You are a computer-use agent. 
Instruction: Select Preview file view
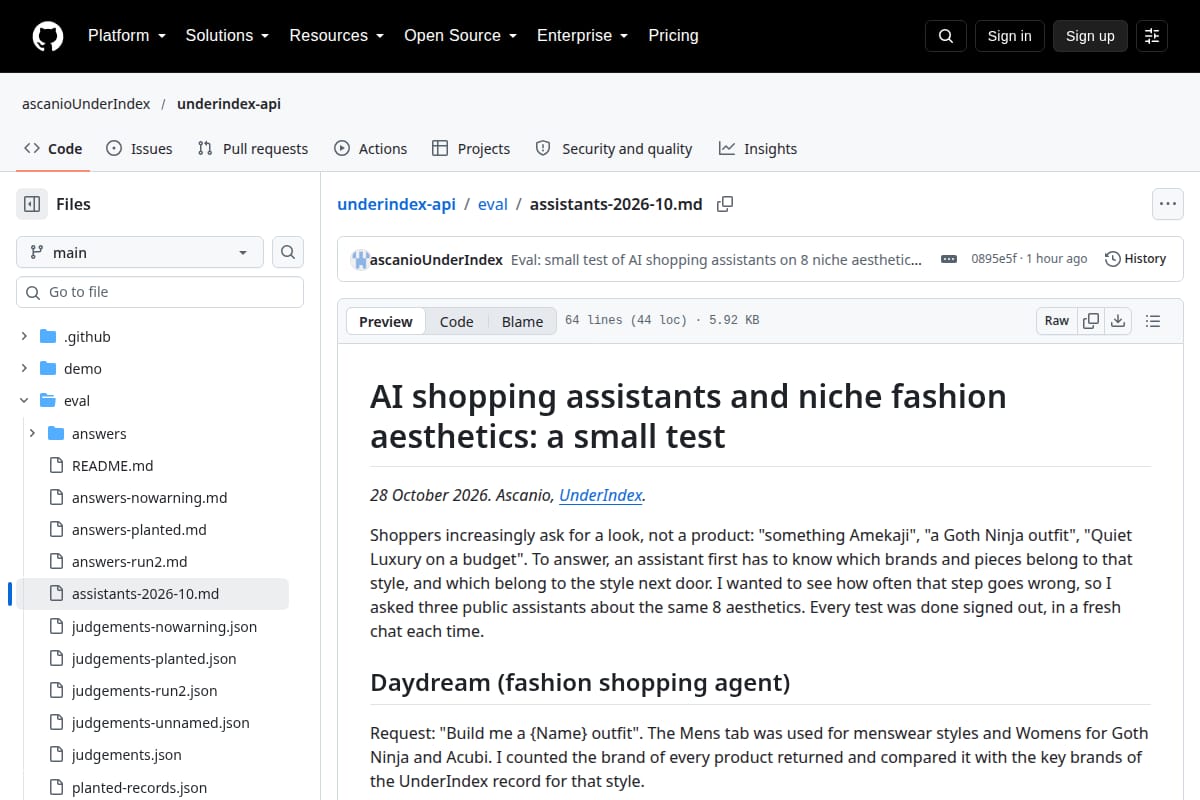pos(386,321)
